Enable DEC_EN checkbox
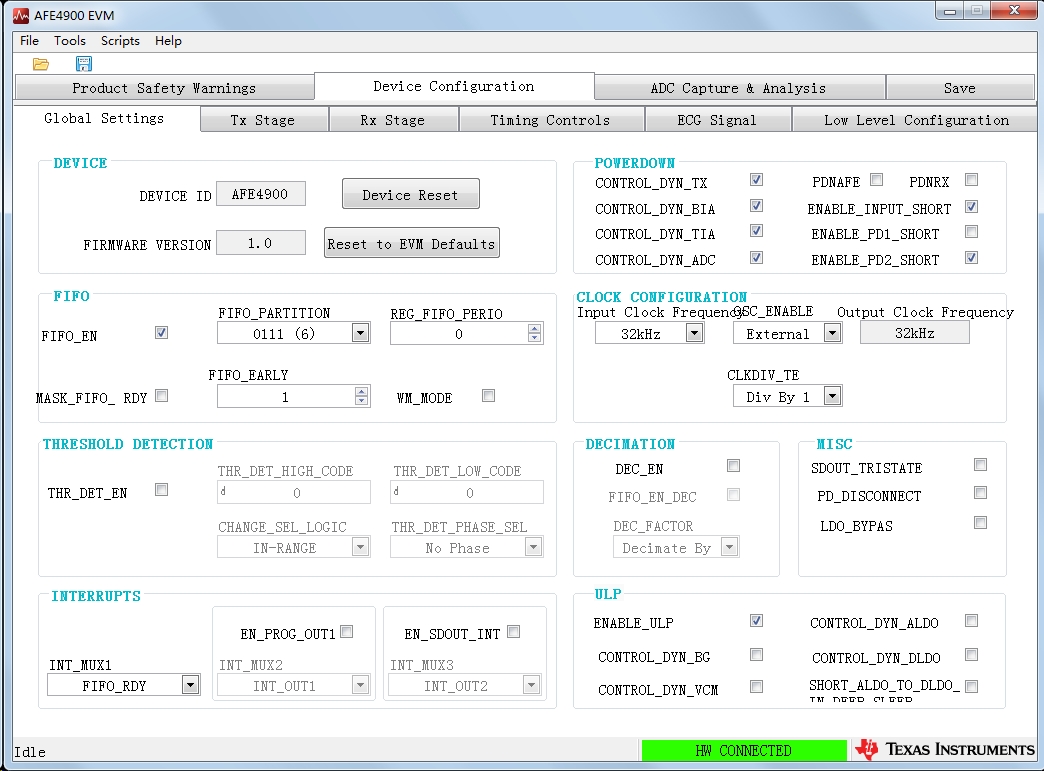Viewport: 1044px width, 771px height. tap(734, 465)
